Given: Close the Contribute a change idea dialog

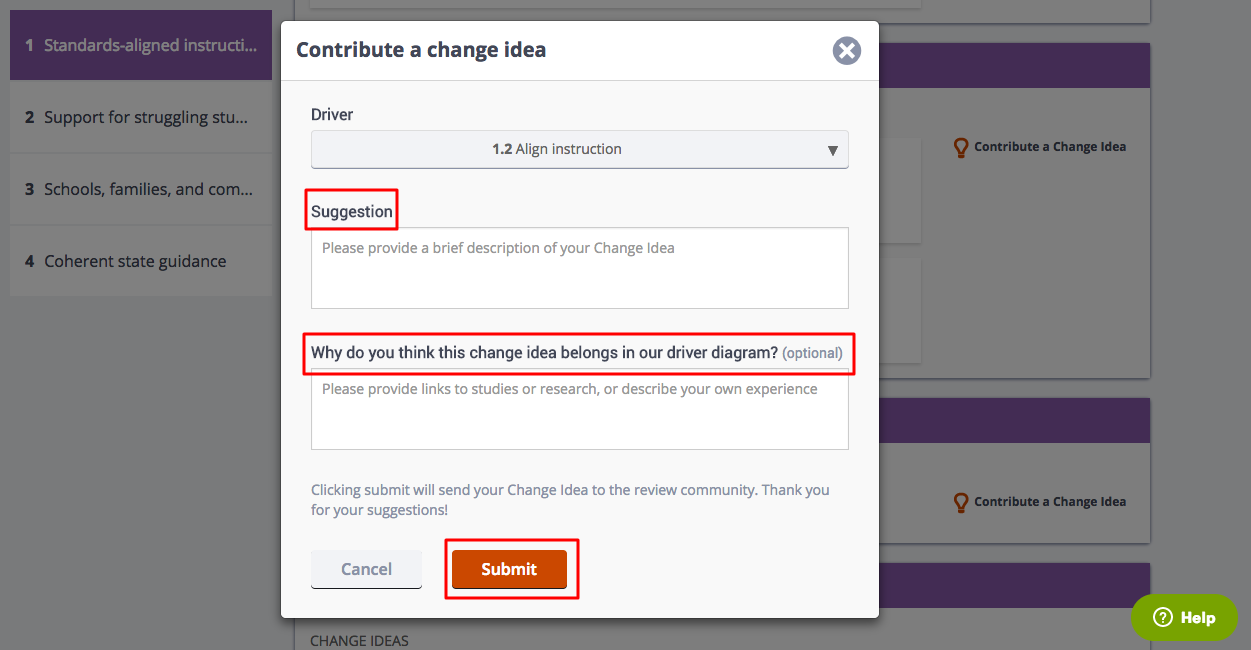Looking at the screenshot, I should coord(847,51).
